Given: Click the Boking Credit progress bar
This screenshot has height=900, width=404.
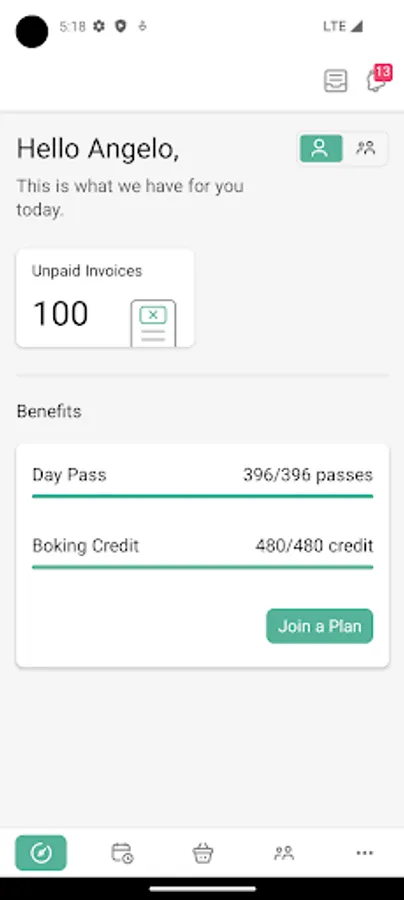Looking at the screenshot, I should click(203, 567).
